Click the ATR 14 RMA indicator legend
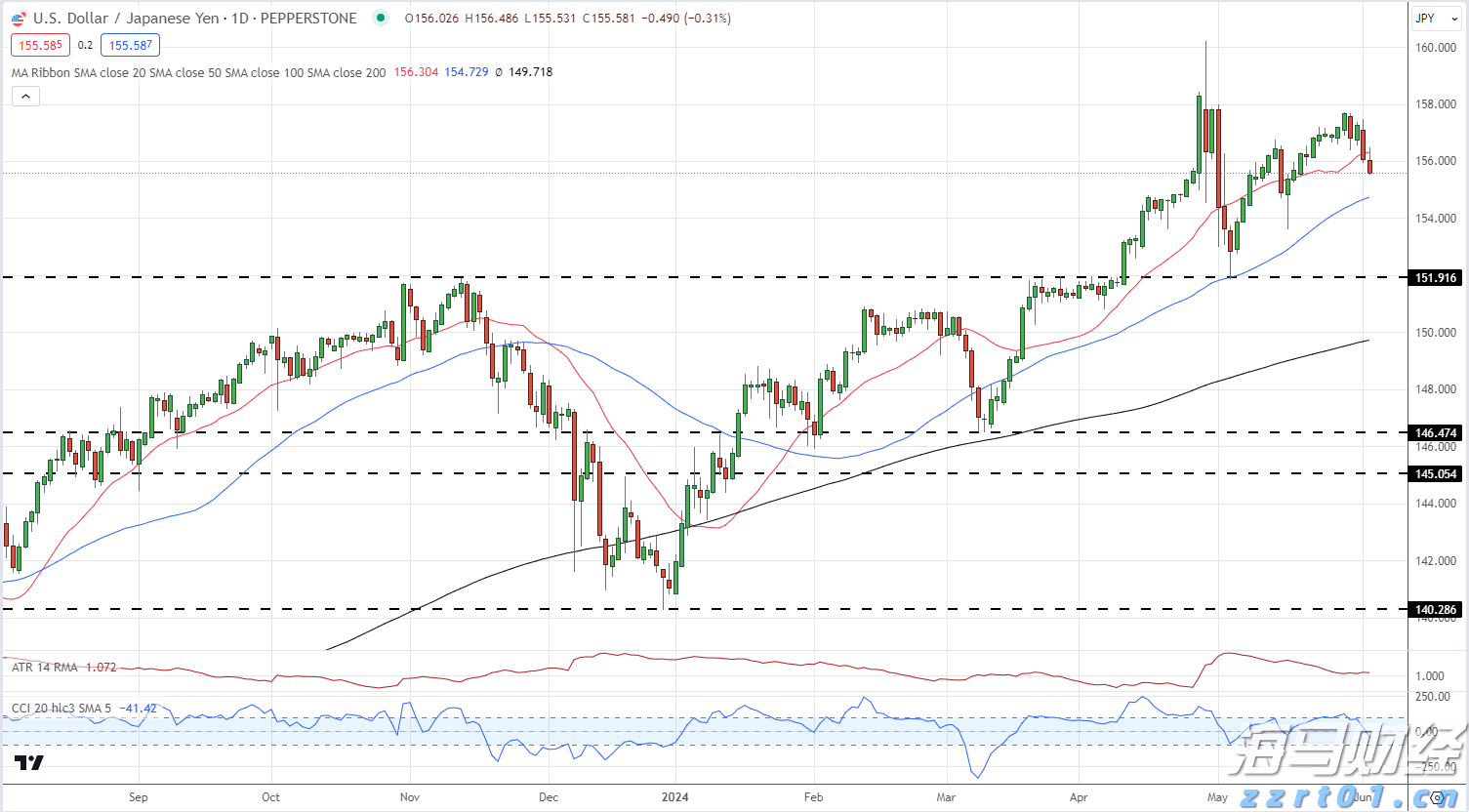Image resolution: width=1469 pixels, height=812 pixels. [x=45, y=668]
